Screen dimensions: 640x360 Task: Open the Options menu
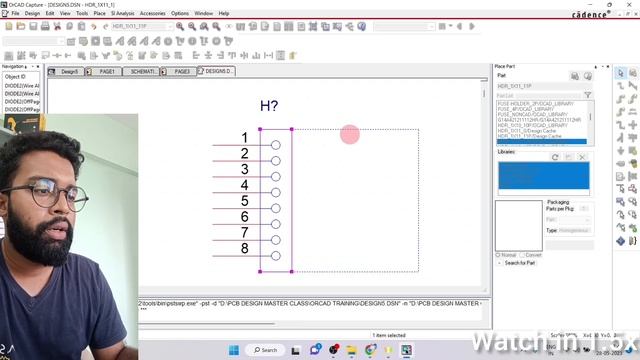click(x=180, y=13)
